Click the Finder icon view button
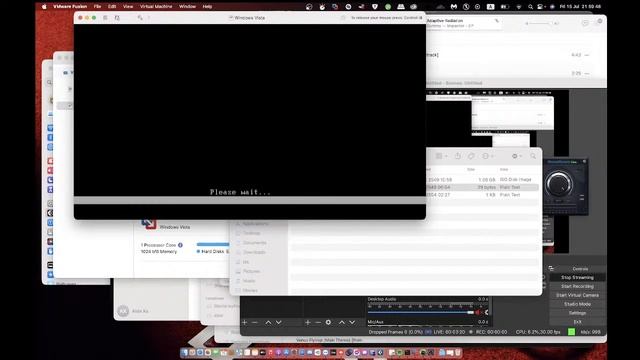This screenshot has height=360, width=640. (439, 156)
